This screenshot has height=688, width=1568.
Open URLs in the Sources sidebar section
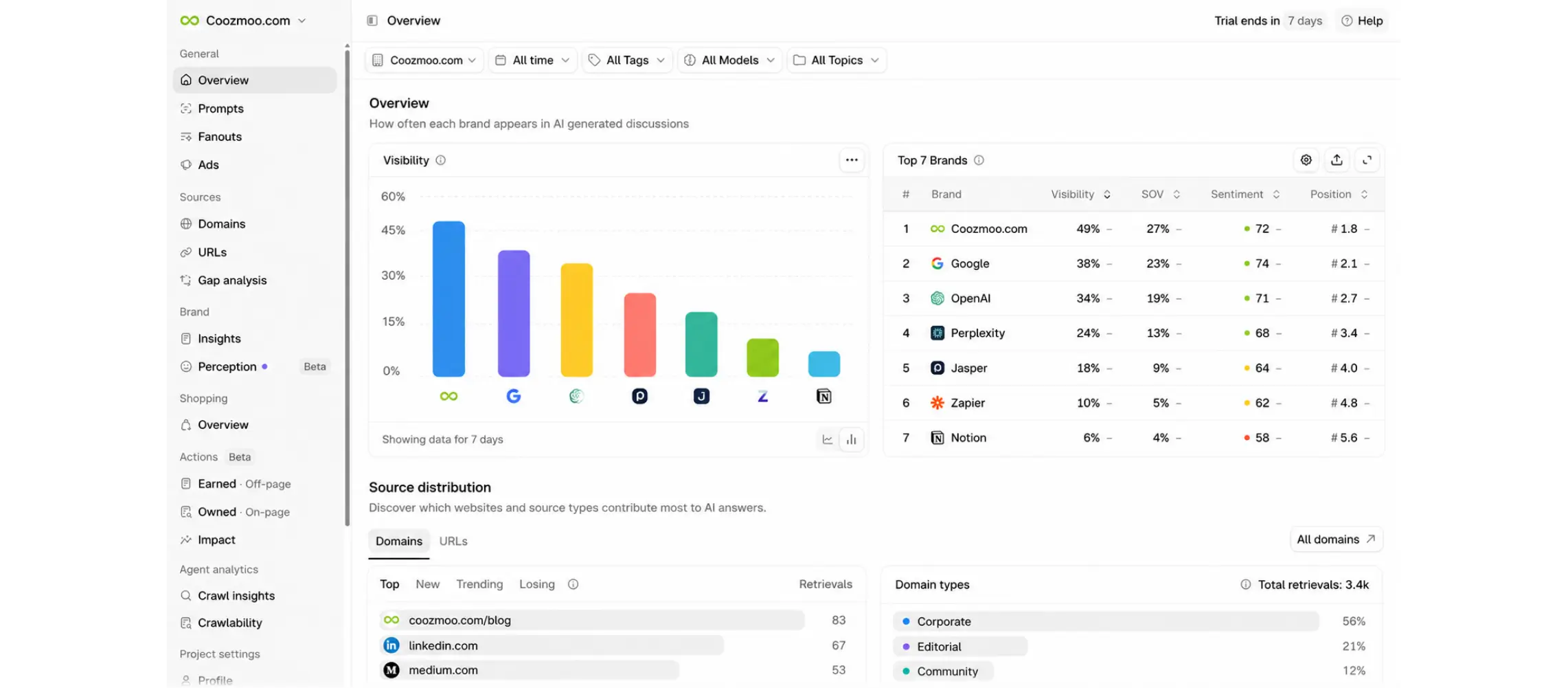tap(255, 252)
